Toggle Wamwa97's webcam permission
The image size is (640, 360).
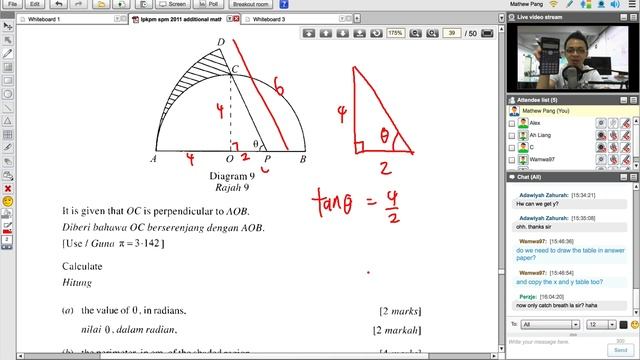tap(601, 160)
